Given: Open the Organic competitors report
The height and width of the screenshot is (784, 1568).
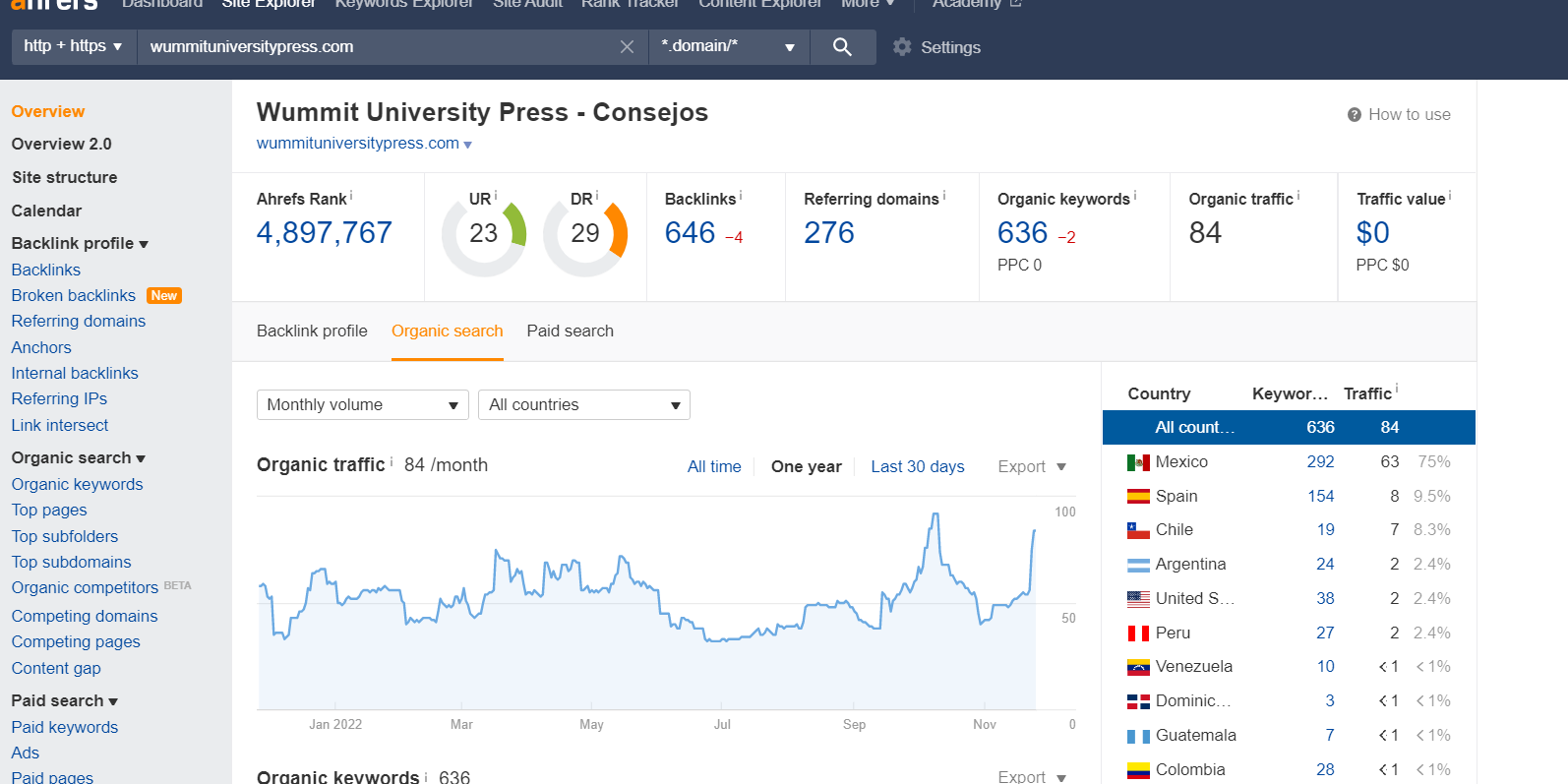Looking at the screenshot, I should click(x=85, y=587).
